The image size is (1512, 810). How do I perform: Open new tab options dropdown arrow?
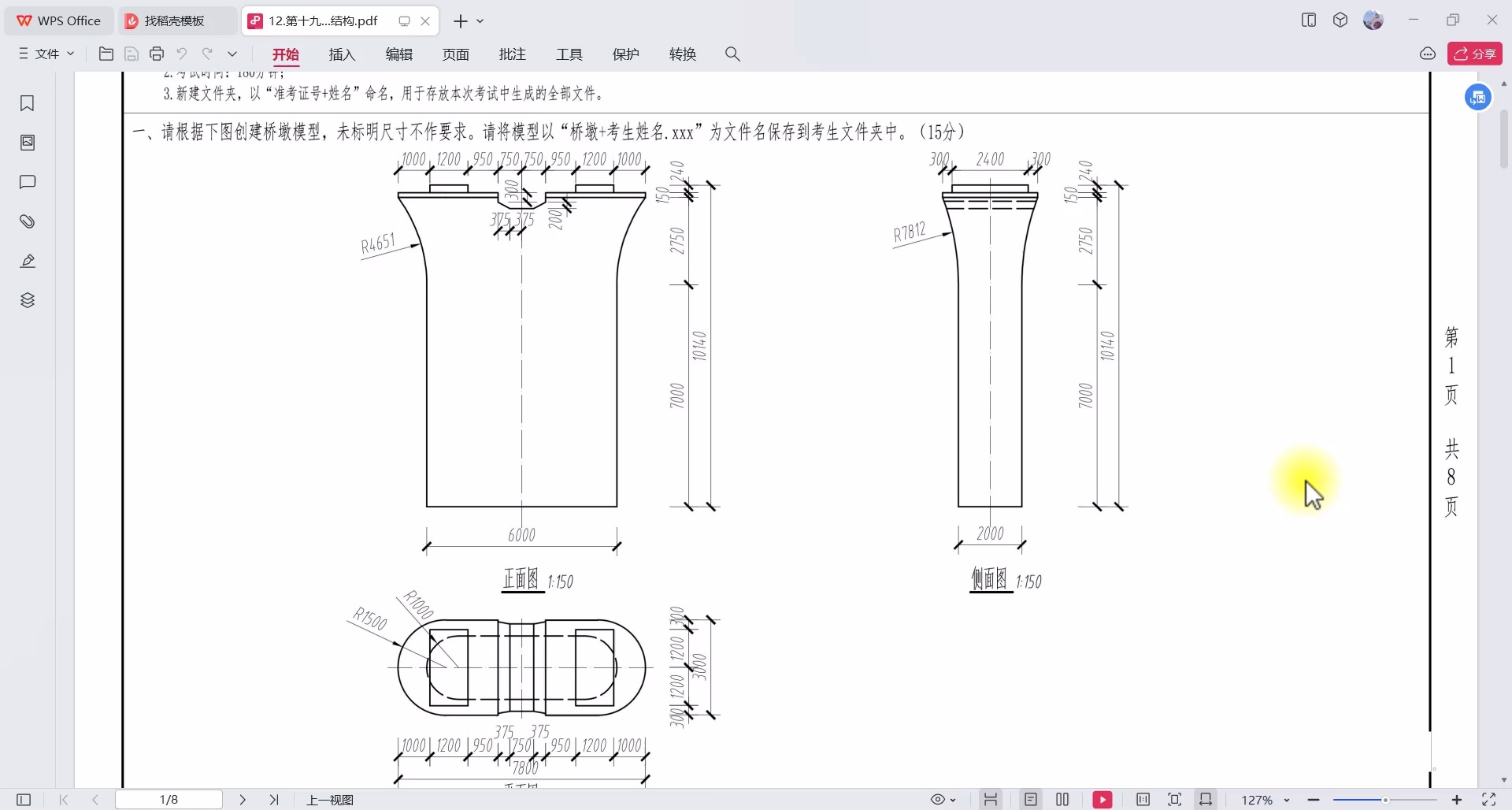(x=480, y=21)
